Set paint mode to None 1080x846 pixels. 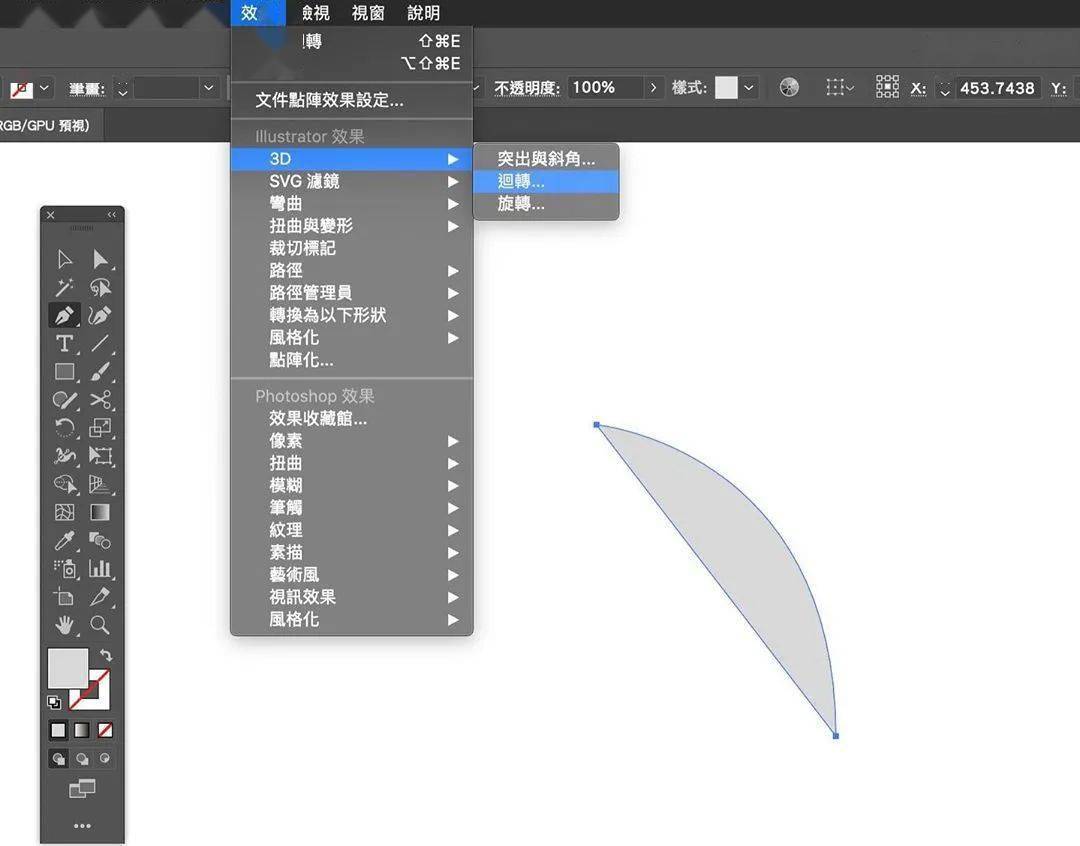[x=105, y=730]
